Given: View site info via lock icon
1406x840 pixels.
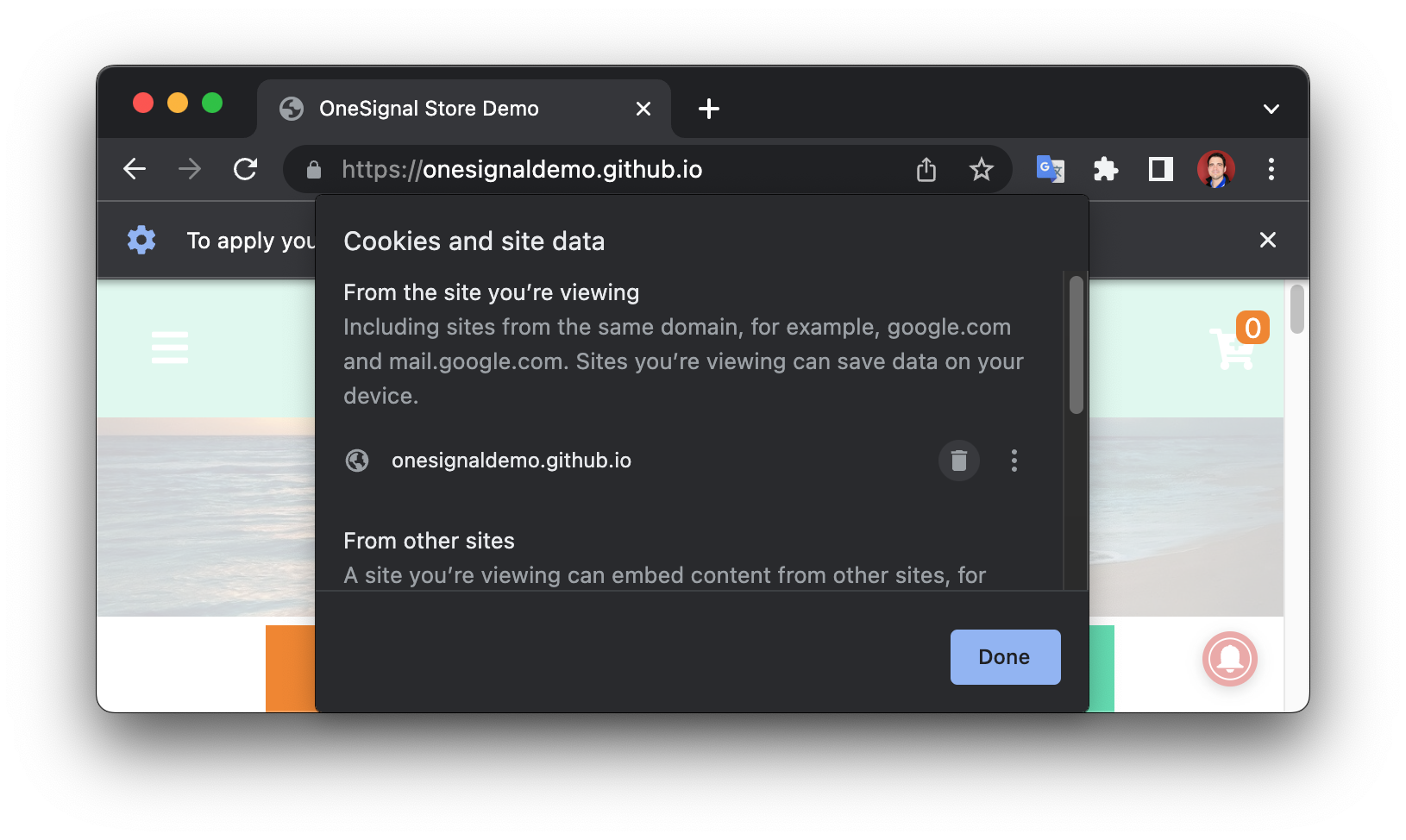Looking at the screenshot, I should [x=314, y=170].
